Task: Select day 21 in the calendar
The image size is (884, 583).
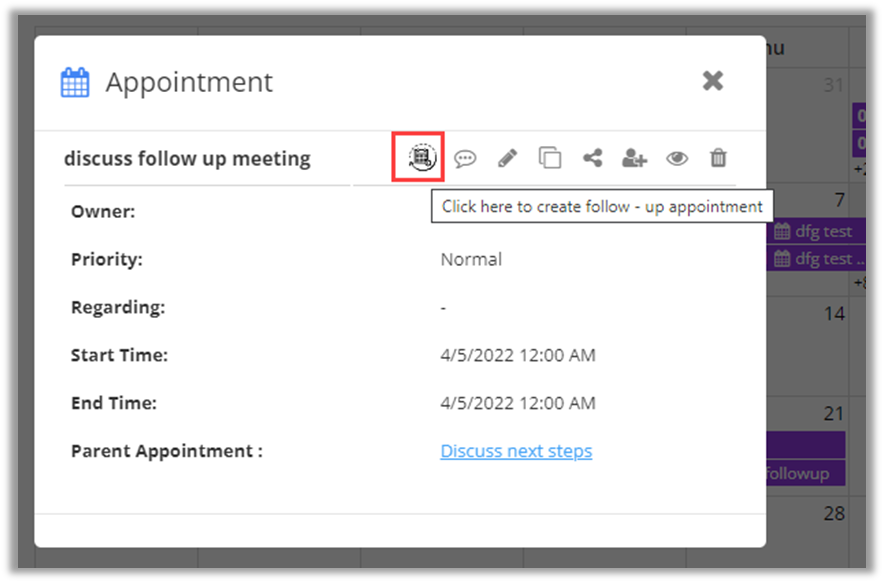Action: [834, 414]
